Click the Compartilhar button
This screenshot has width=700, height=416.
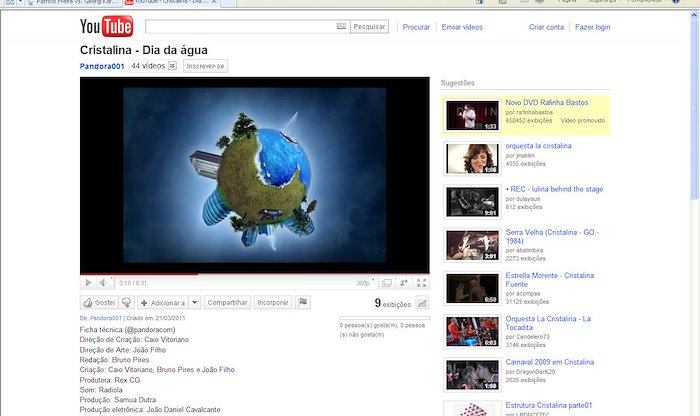[227, 303]
